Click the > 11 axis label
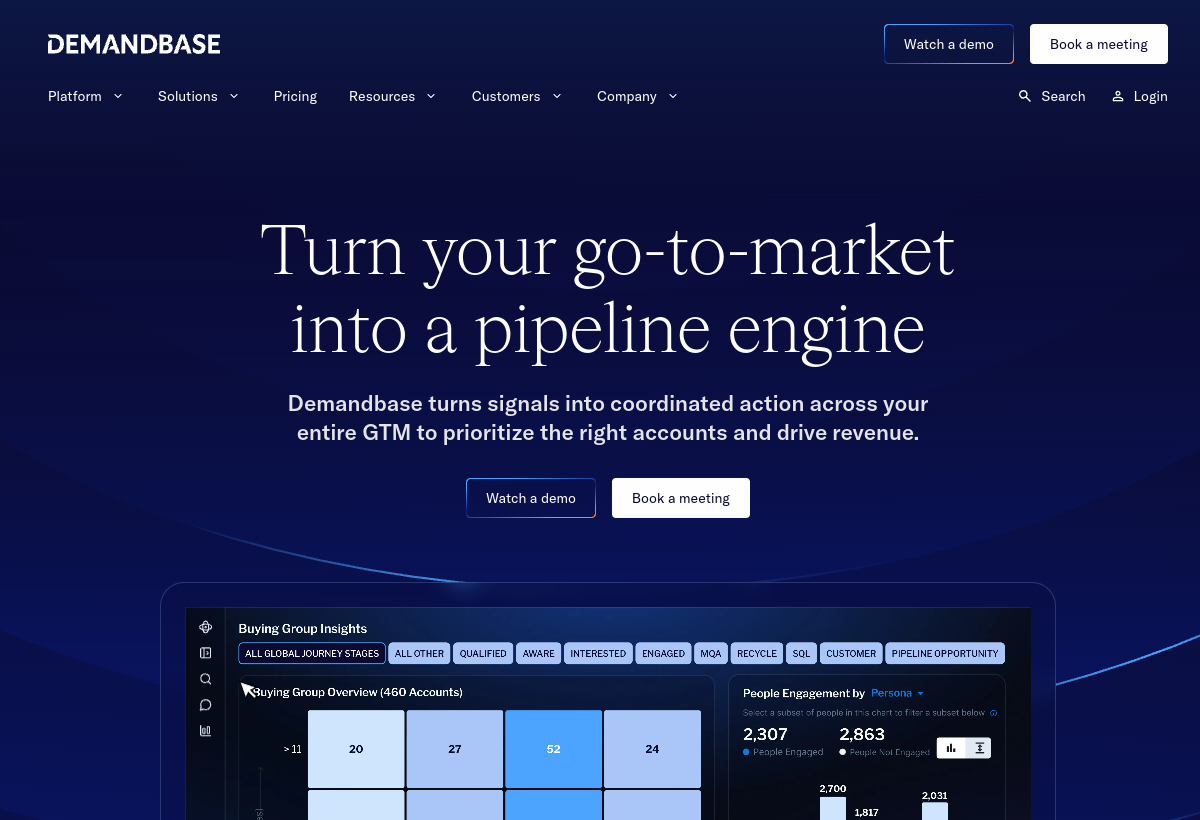The width and height of the screenshot is (1200, 820). pyautogui.click(x=292, y=749)
